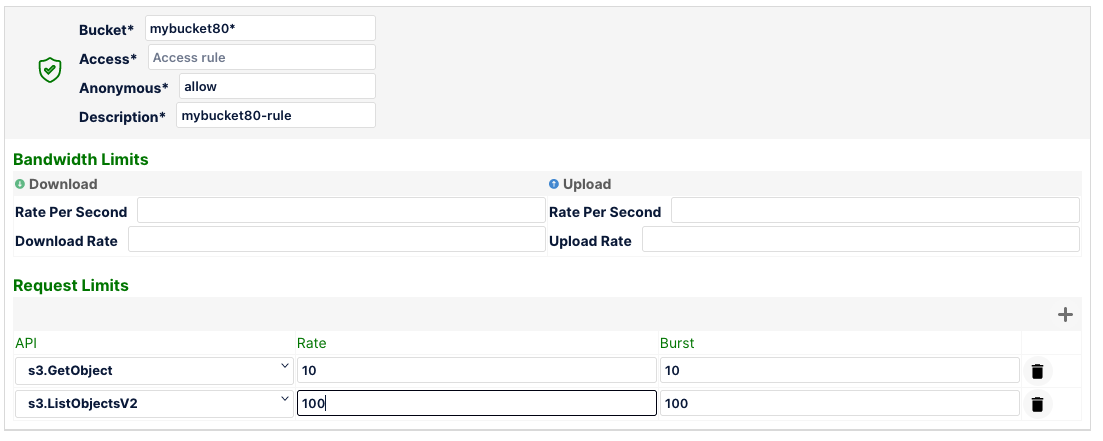The width and height of the screenshot is (1103, 441).
Task: Click the green shield status icon
Action: click(50, 70)
